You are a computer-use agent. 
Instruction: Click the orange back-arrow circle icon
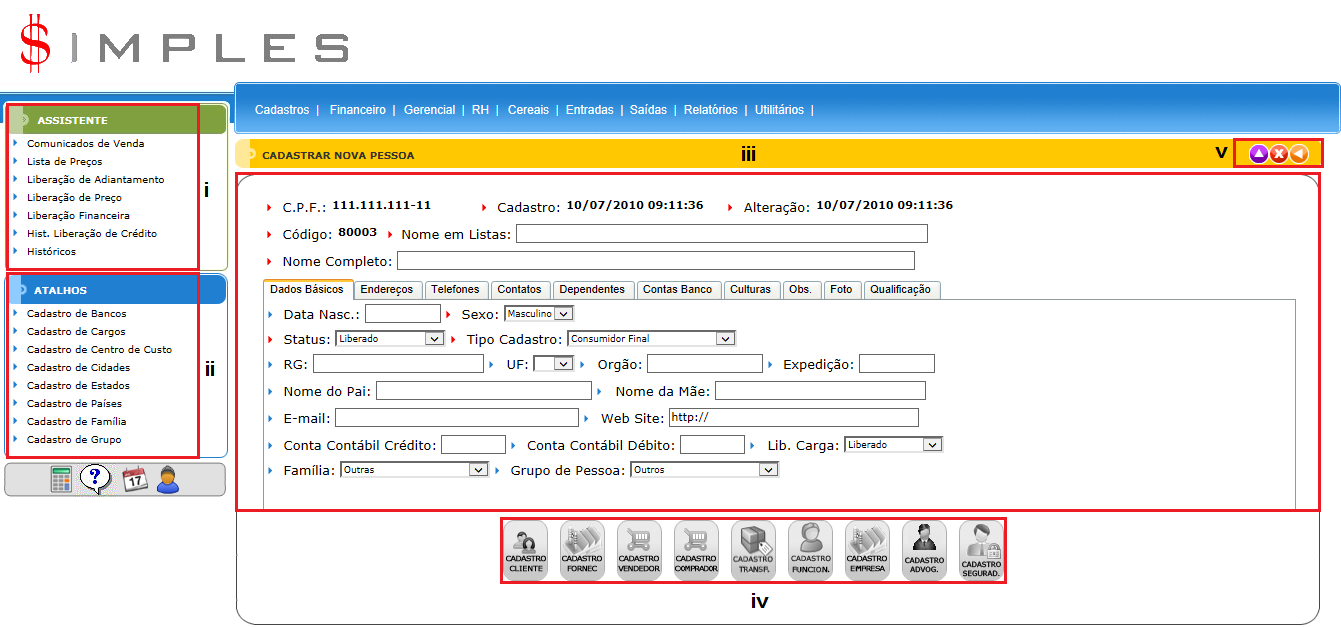click(x=1298, y=154)
